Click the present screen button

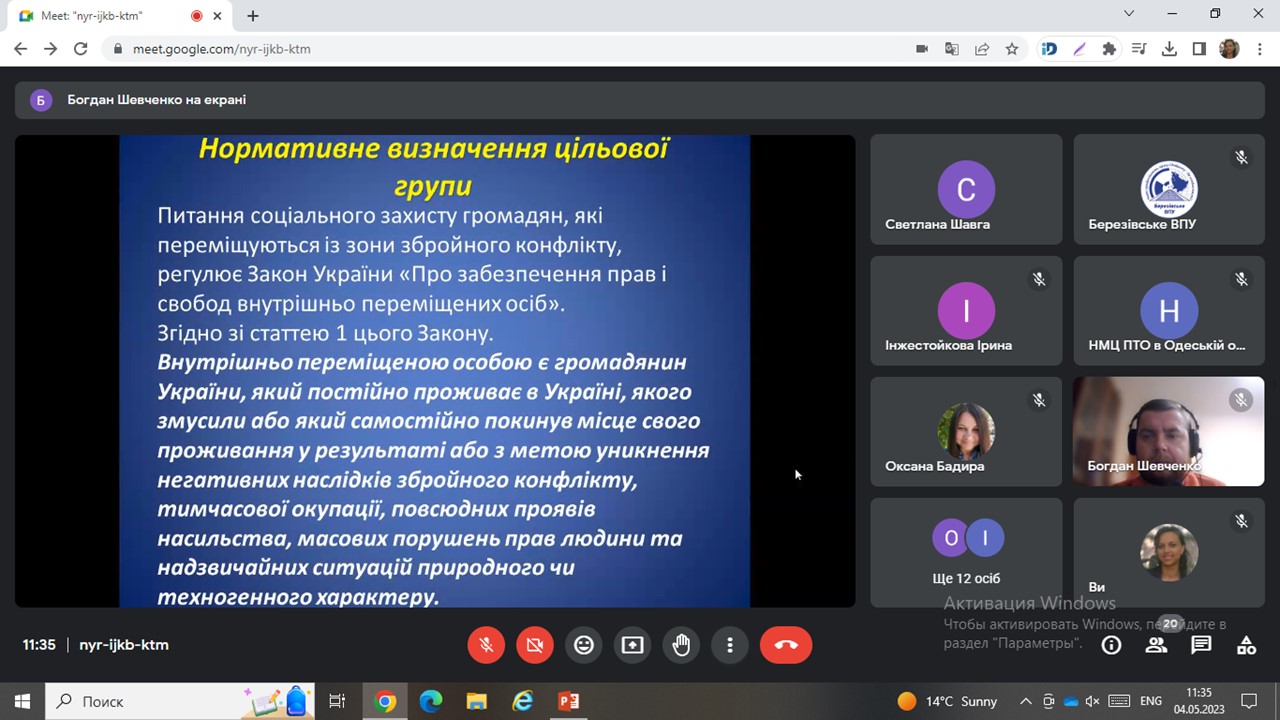pos(632,646)
